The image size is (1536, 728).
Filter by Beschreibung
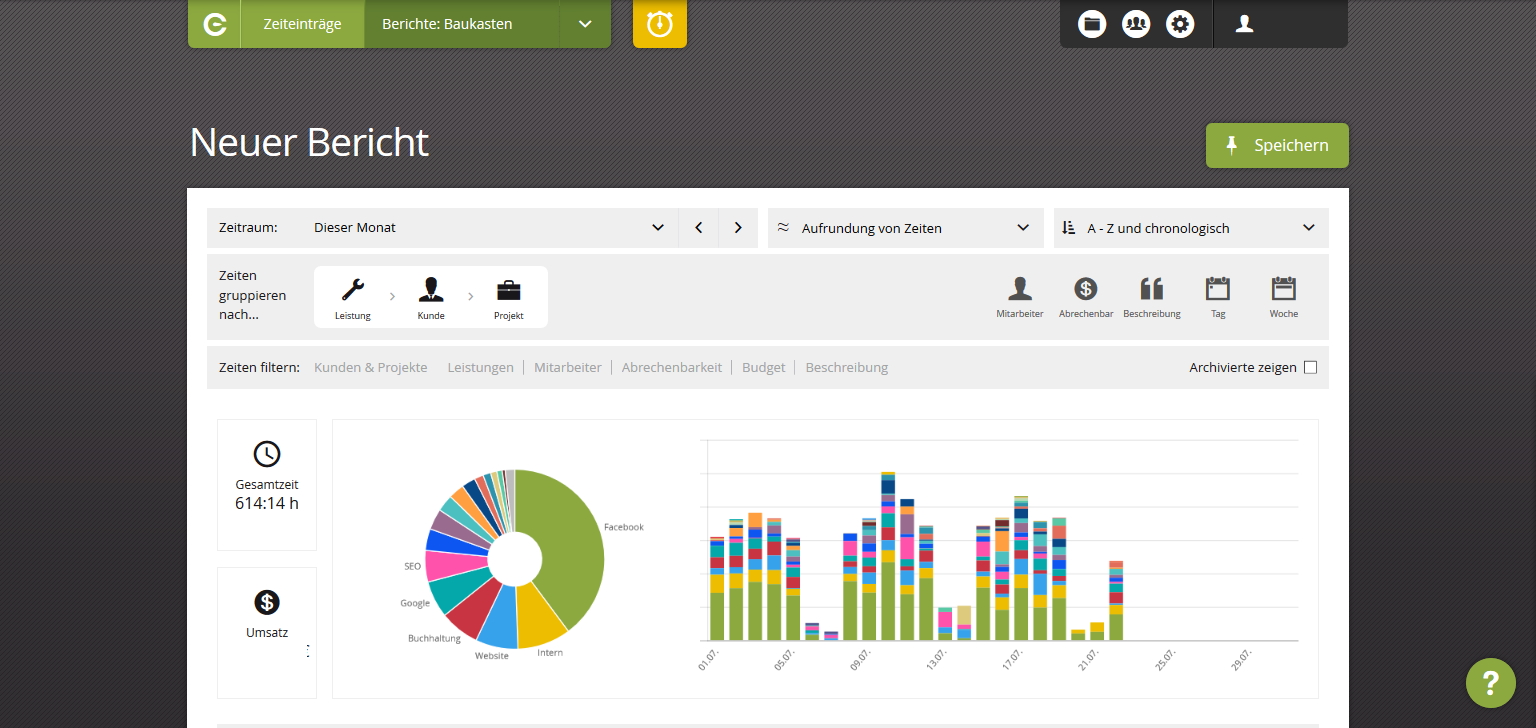847,367
